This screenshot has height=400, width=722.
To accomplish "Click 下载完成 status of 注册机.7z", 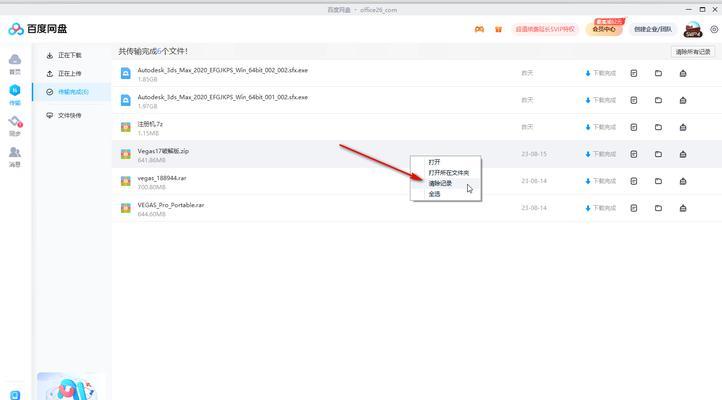I will tap(600, 127).
